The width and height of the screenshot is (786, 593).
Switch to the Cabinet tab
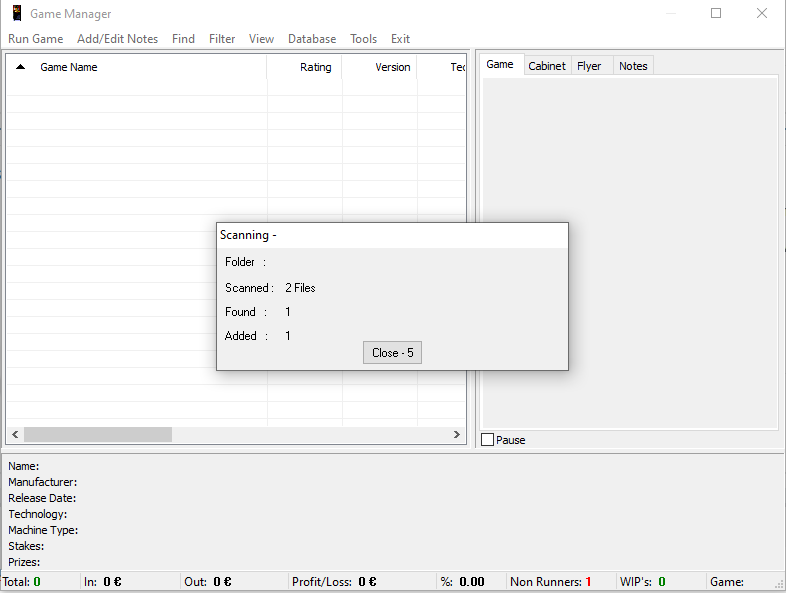[x=547, y=66]
